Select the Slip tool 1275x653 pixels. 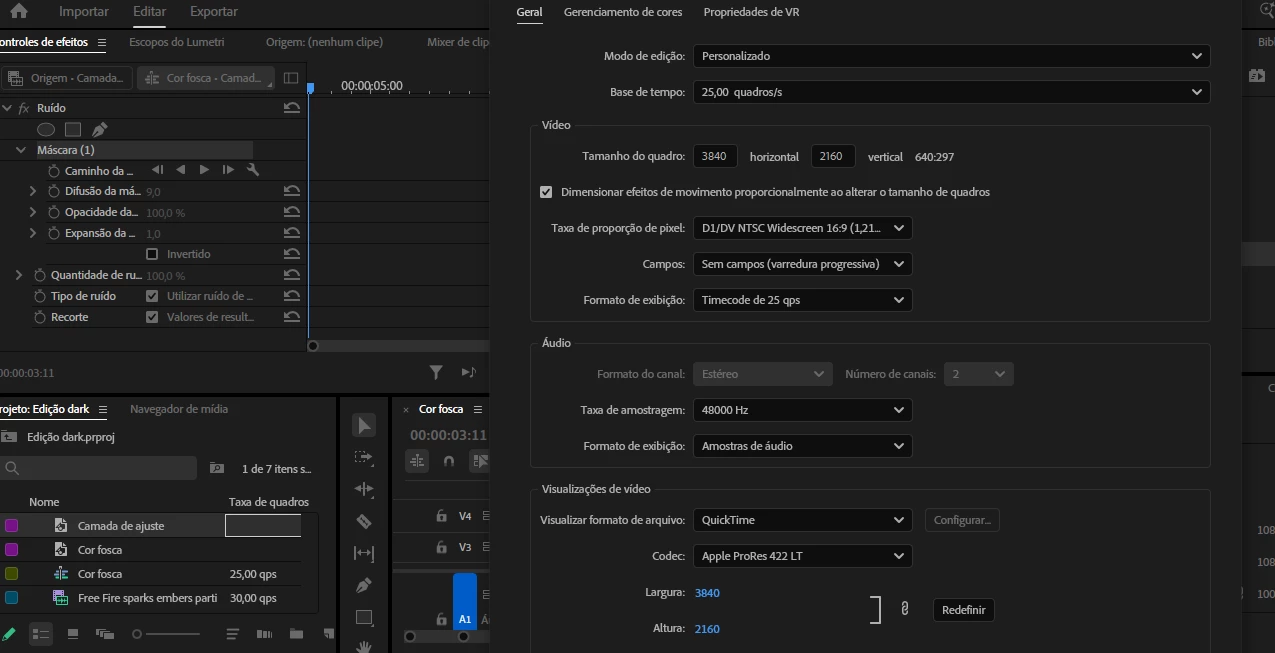click(x=364, y=553)
